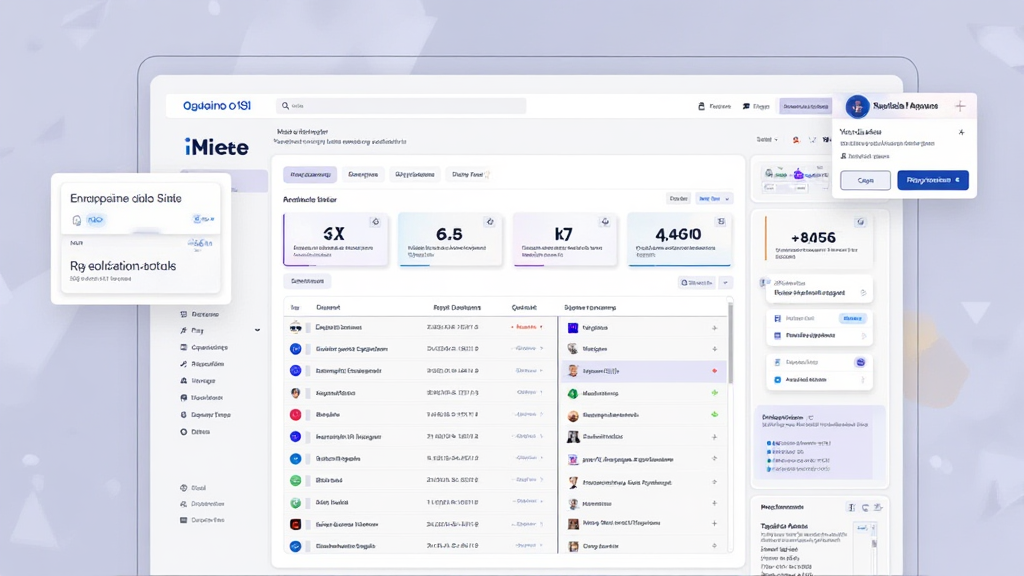Screen dimensions: 1024x576
Task: Open the blue dropdown beside the section header
Action: (714, 199)
